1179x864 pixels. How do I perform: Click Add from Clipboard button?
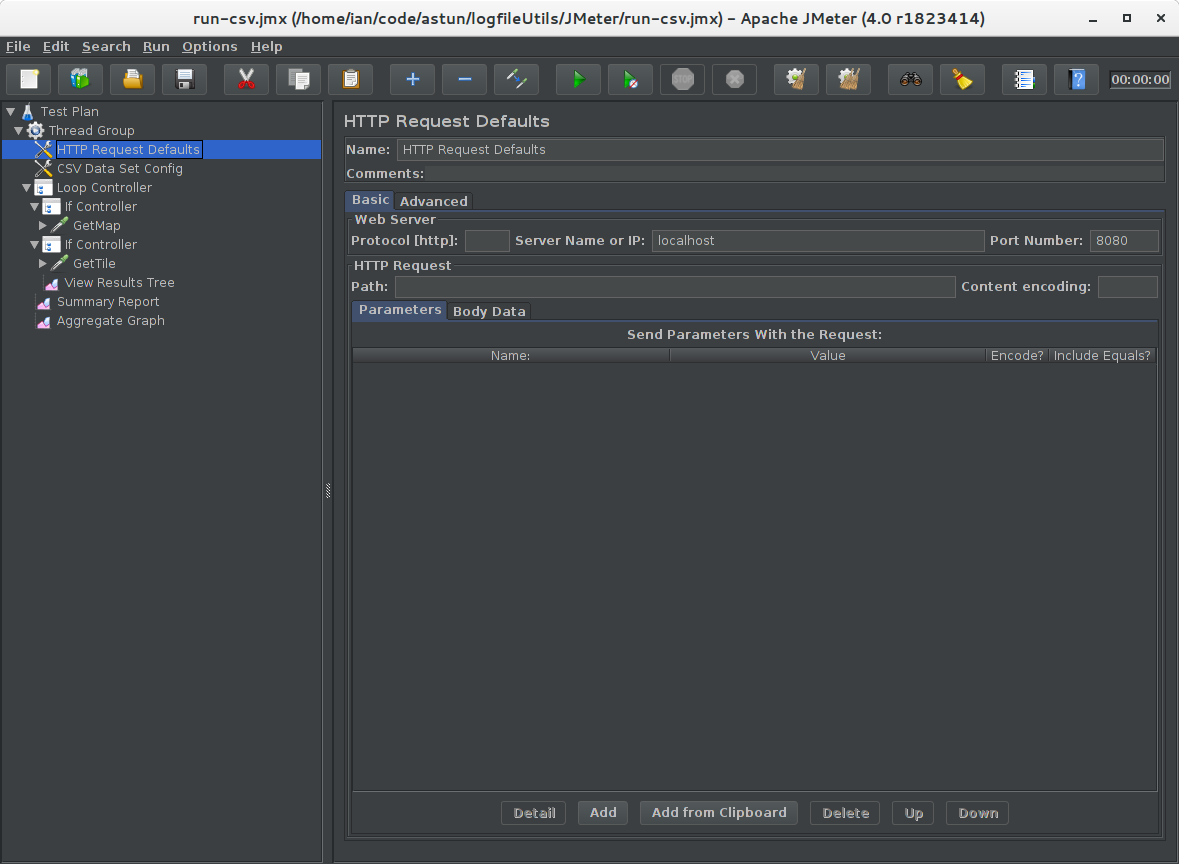(719, 813)
